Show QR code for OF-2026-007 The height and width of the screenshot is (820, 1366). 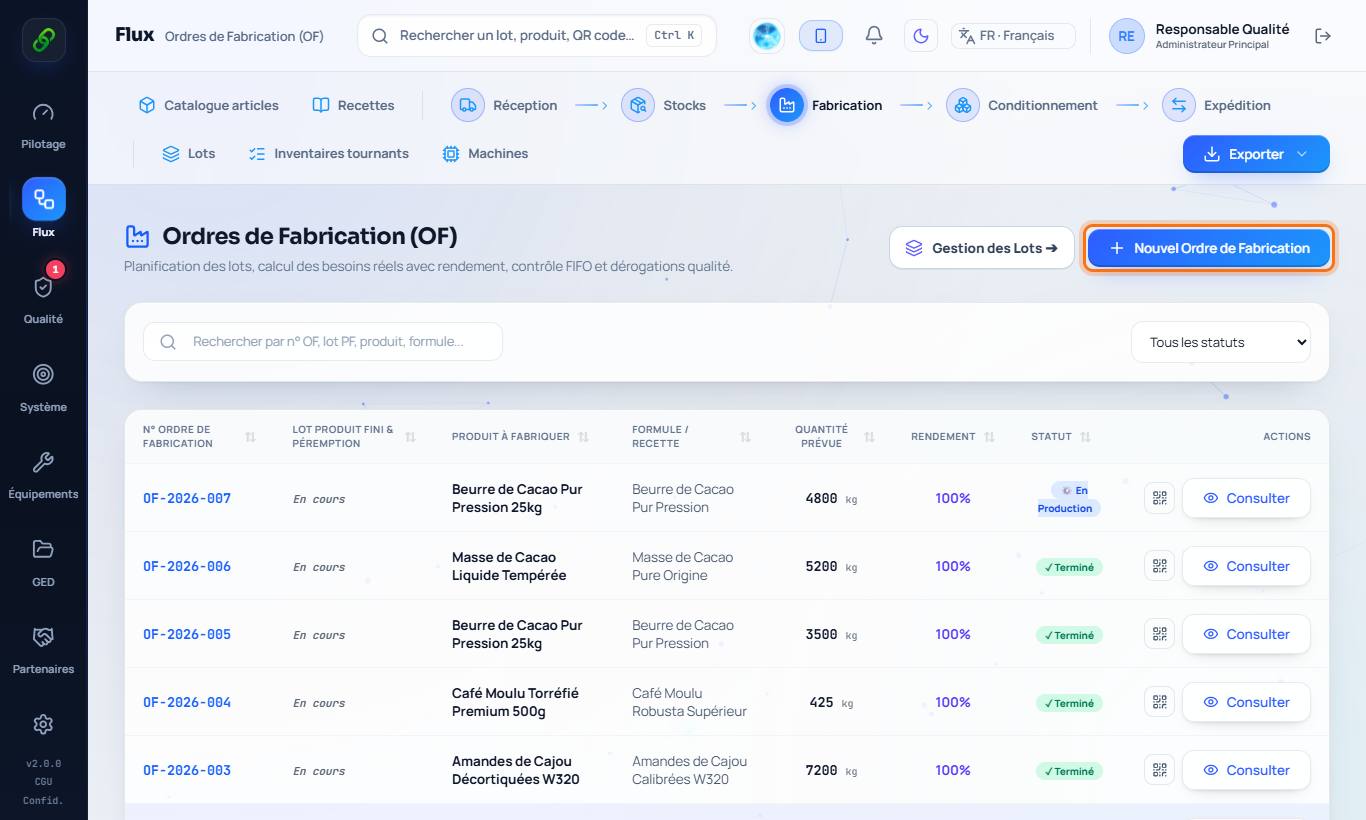(1159, 498)
